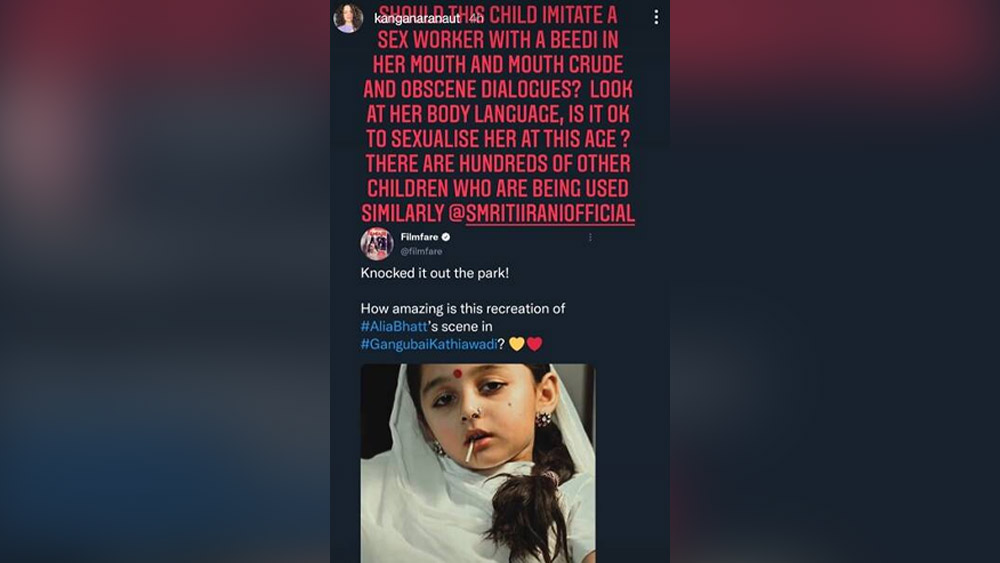
Task: Open the #GangubaiKathiawadi hashtag
Action: (x=429, y=344)
